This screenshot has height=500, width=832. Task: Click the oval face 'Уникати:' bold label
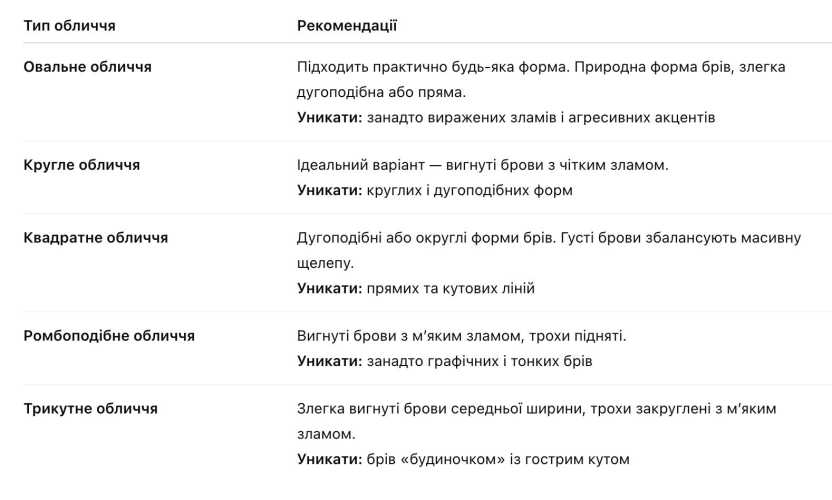330,117
